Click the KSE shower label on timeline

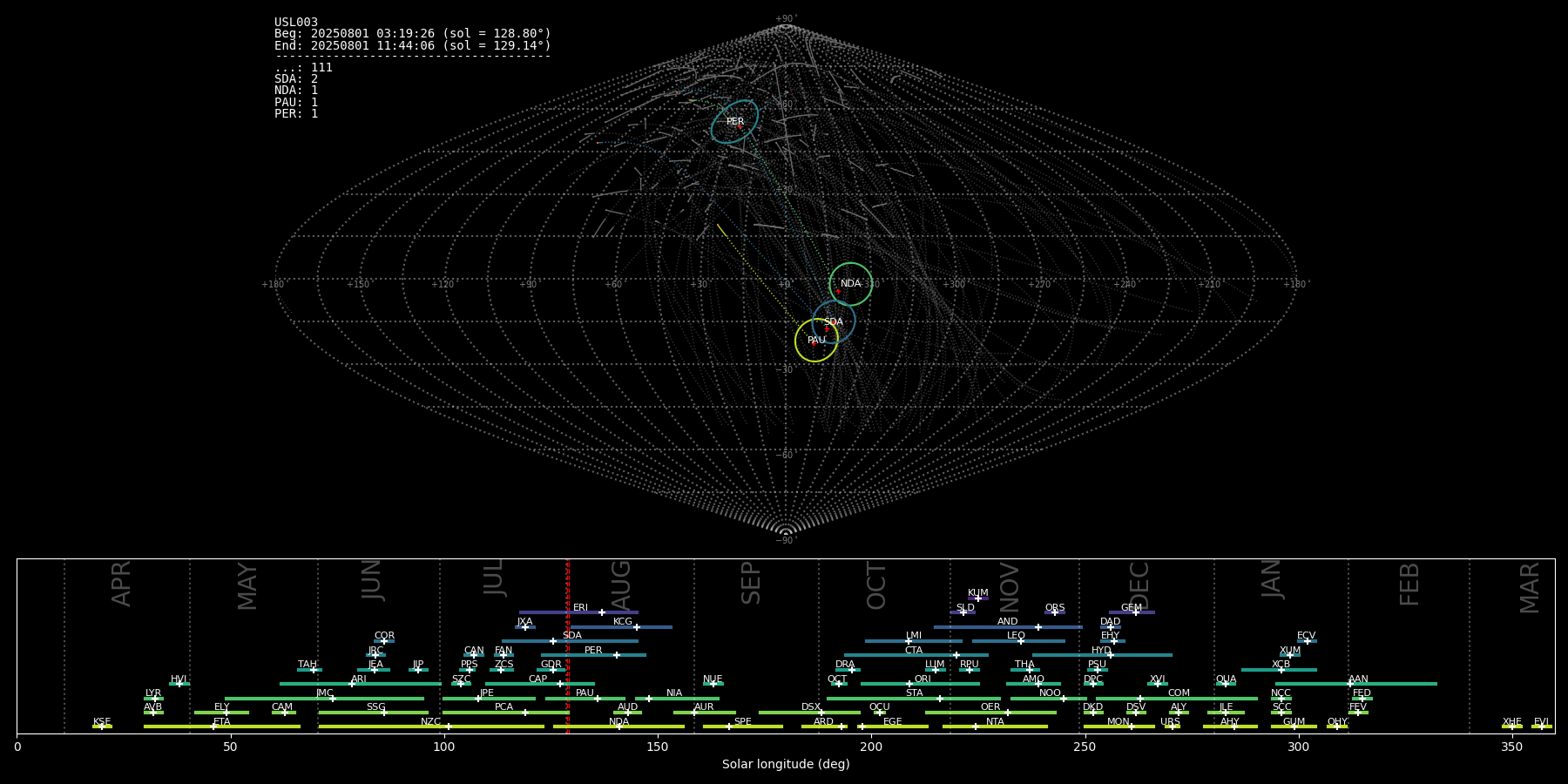point(102,722)
